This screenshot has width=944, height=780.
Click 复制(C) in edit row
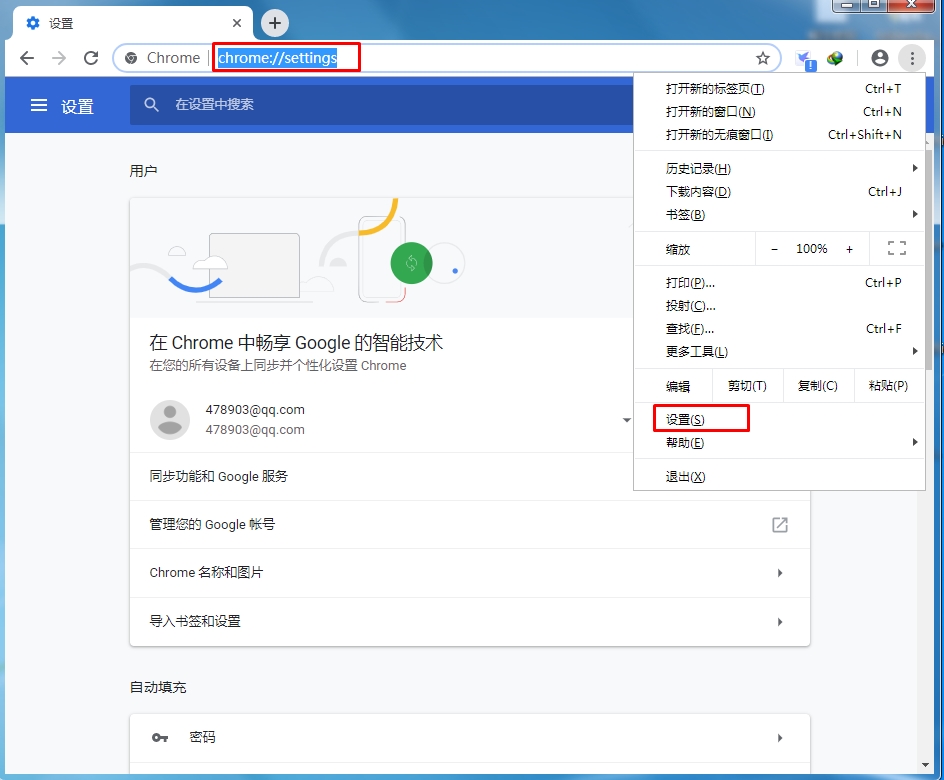(x=818, y=386)
